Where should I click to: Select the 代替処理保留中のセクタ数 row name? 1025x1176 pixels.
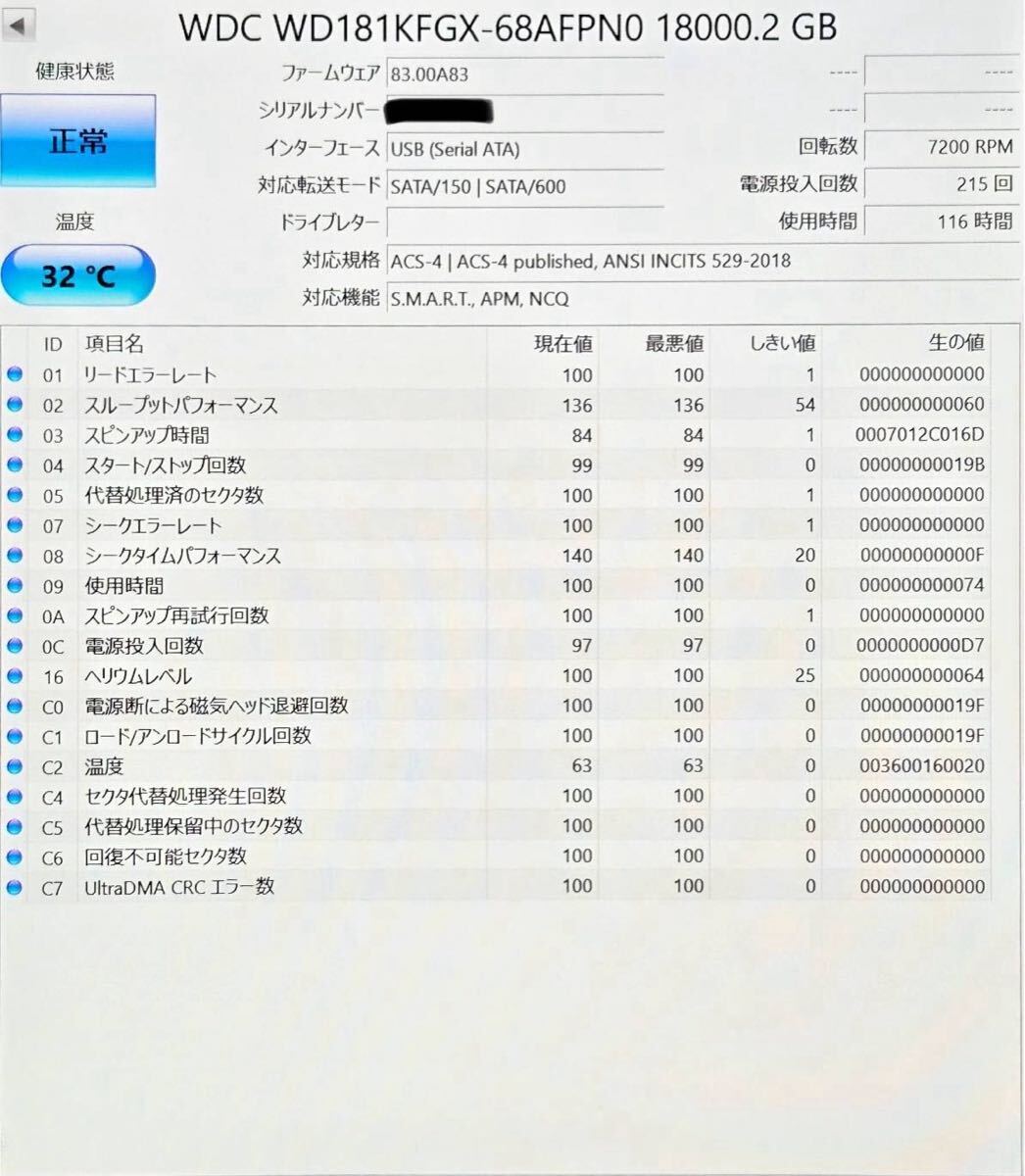(x=194, y=827)
